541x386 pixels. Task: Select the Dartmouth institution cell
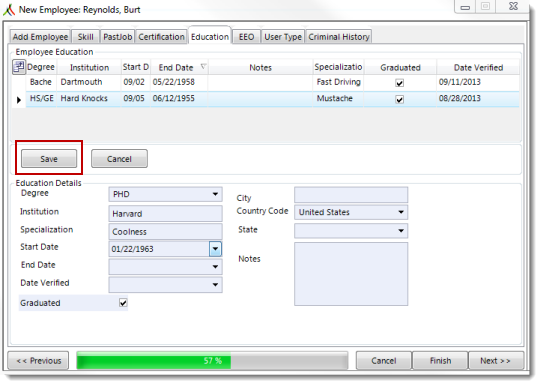[89, 82]
